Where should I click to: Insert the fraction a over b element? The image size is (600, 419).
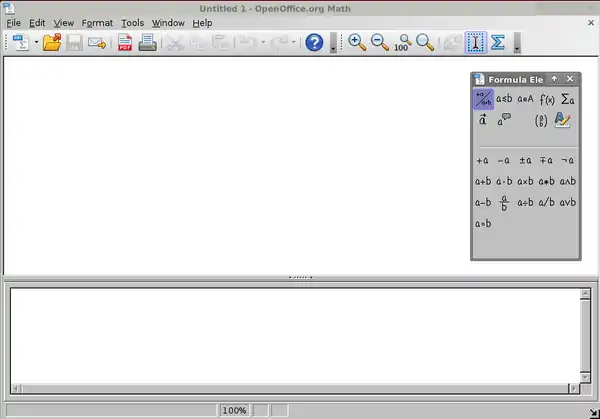coord(504,202)
